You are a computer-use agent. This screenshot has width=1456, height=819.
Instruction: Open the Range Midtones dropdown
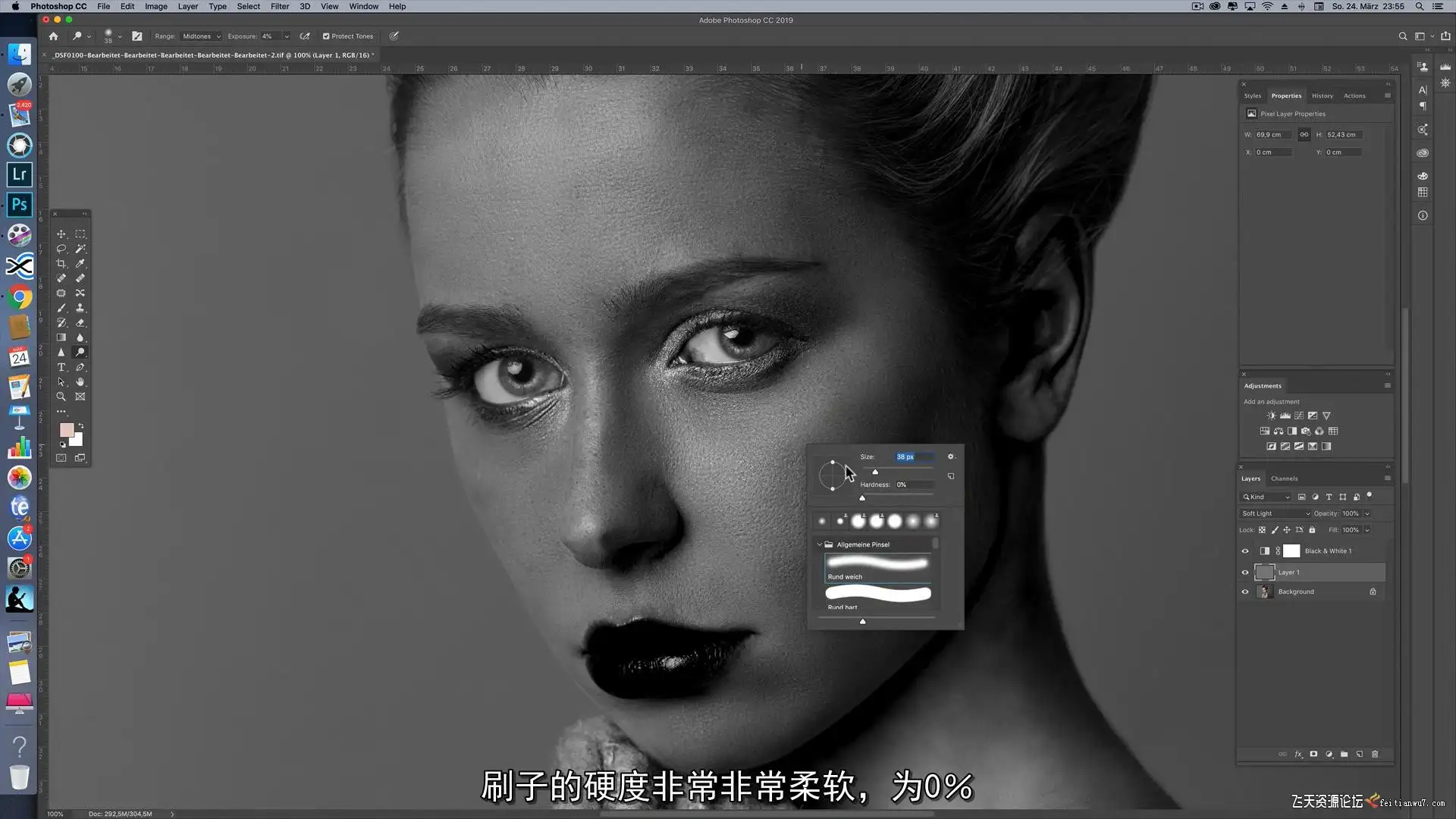(201, 36)
